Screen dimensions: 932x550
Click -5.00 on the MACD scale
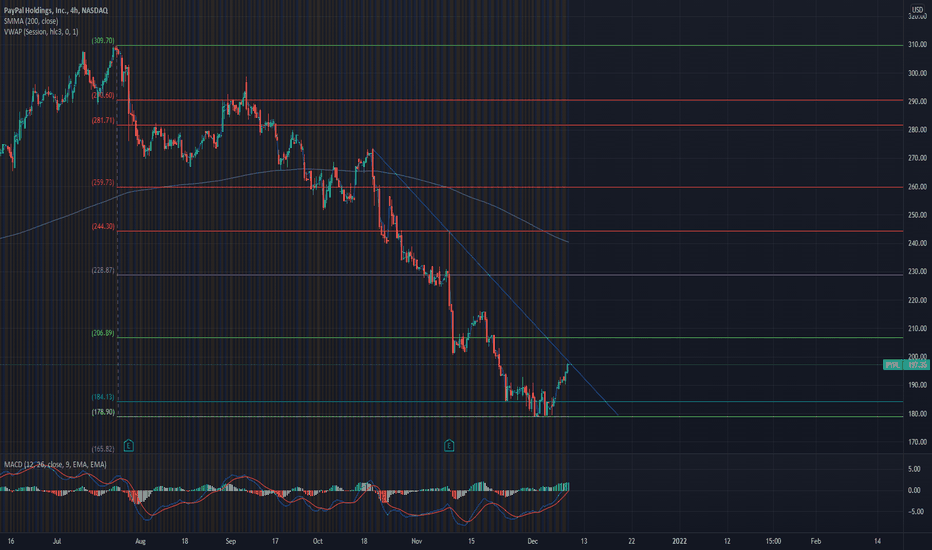coord(914,511)
